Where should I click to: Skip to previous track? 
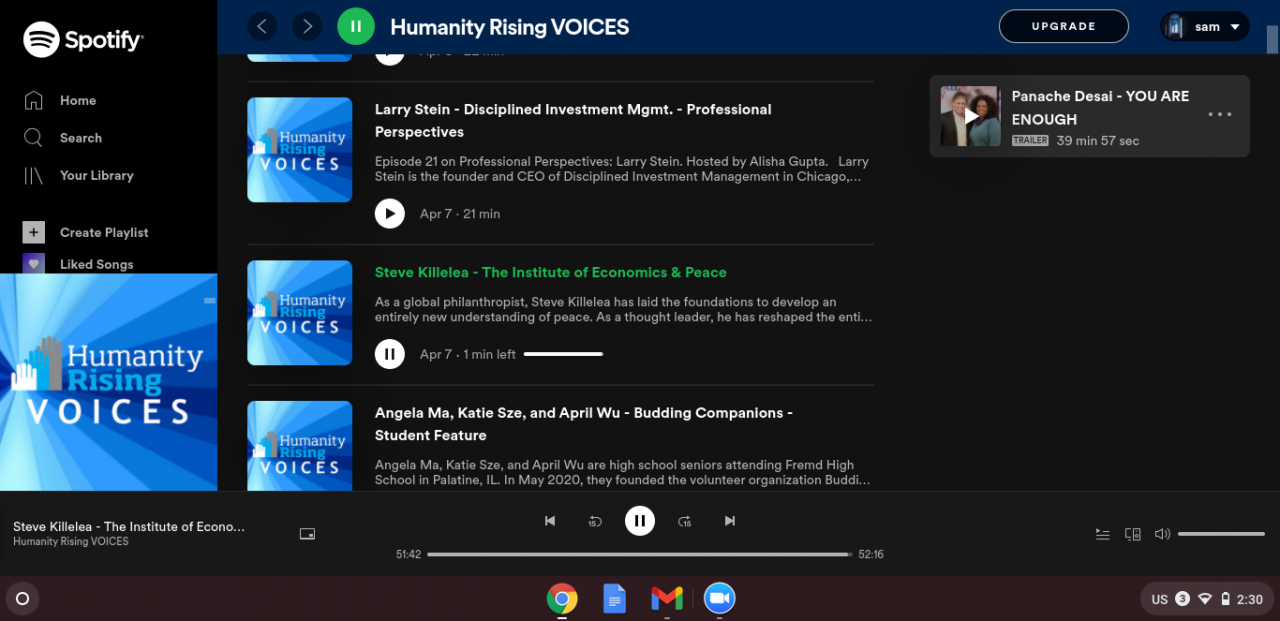(549, 521)
